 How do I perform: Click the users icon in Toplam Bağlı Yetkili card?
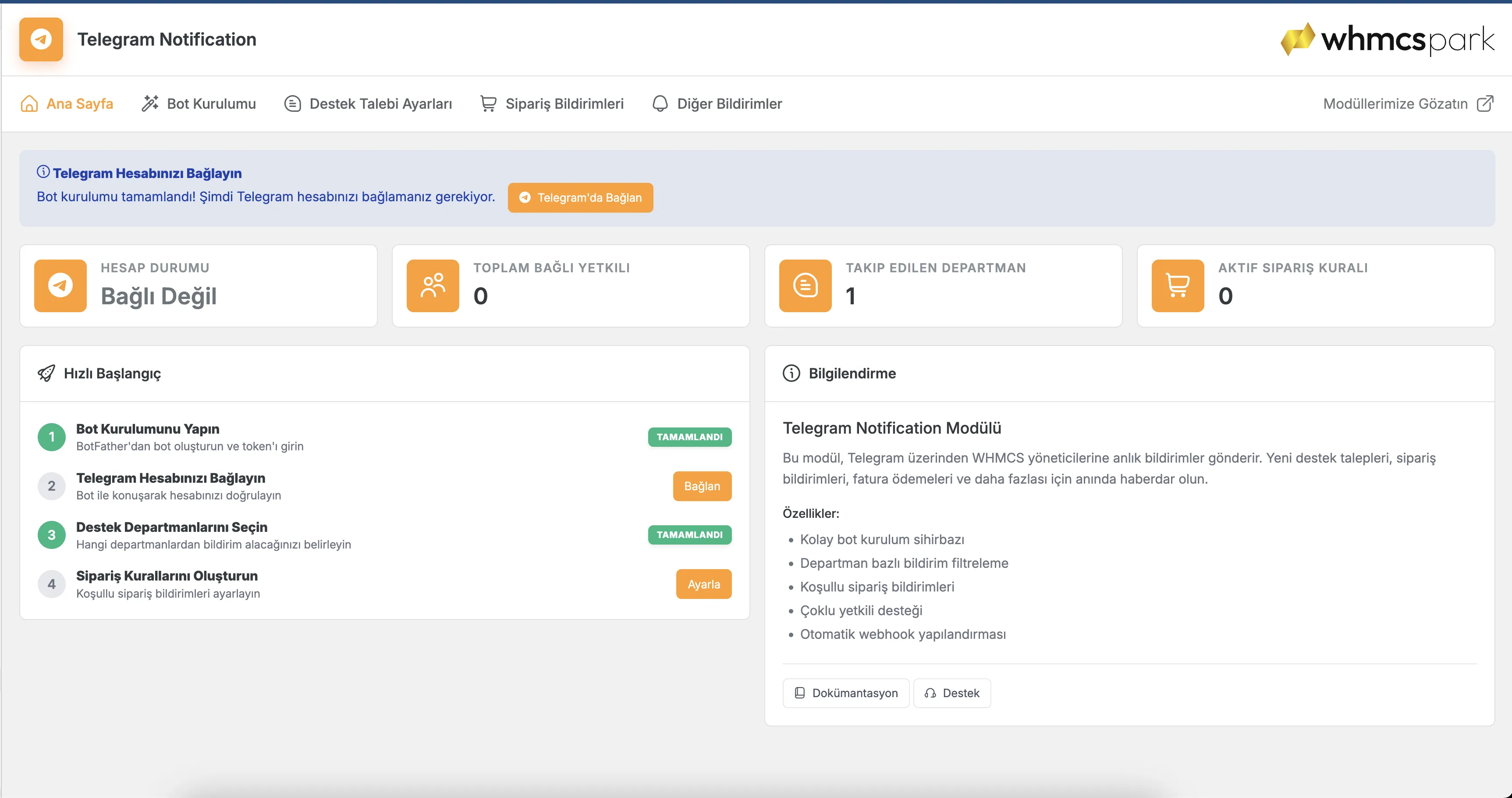pos(433,285)
